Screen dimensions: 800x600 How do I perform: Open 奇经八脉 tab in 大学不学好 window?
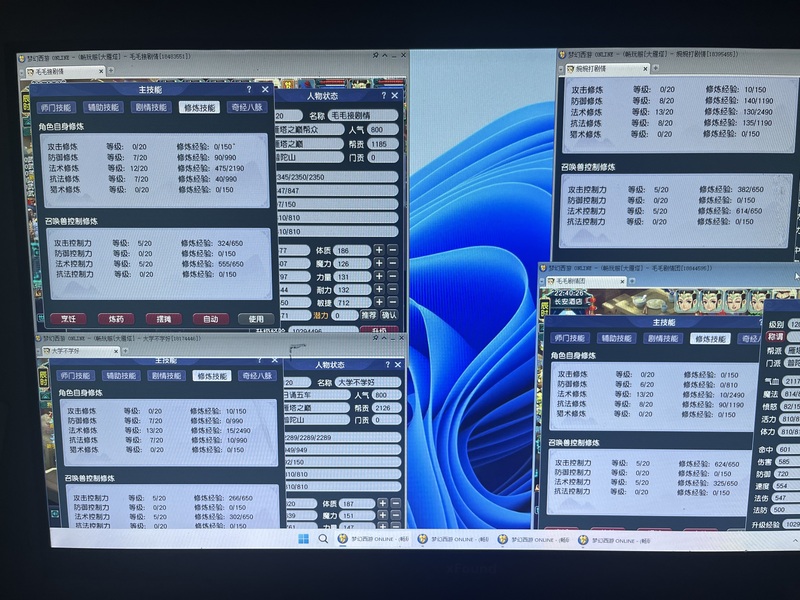coord(258,376)
